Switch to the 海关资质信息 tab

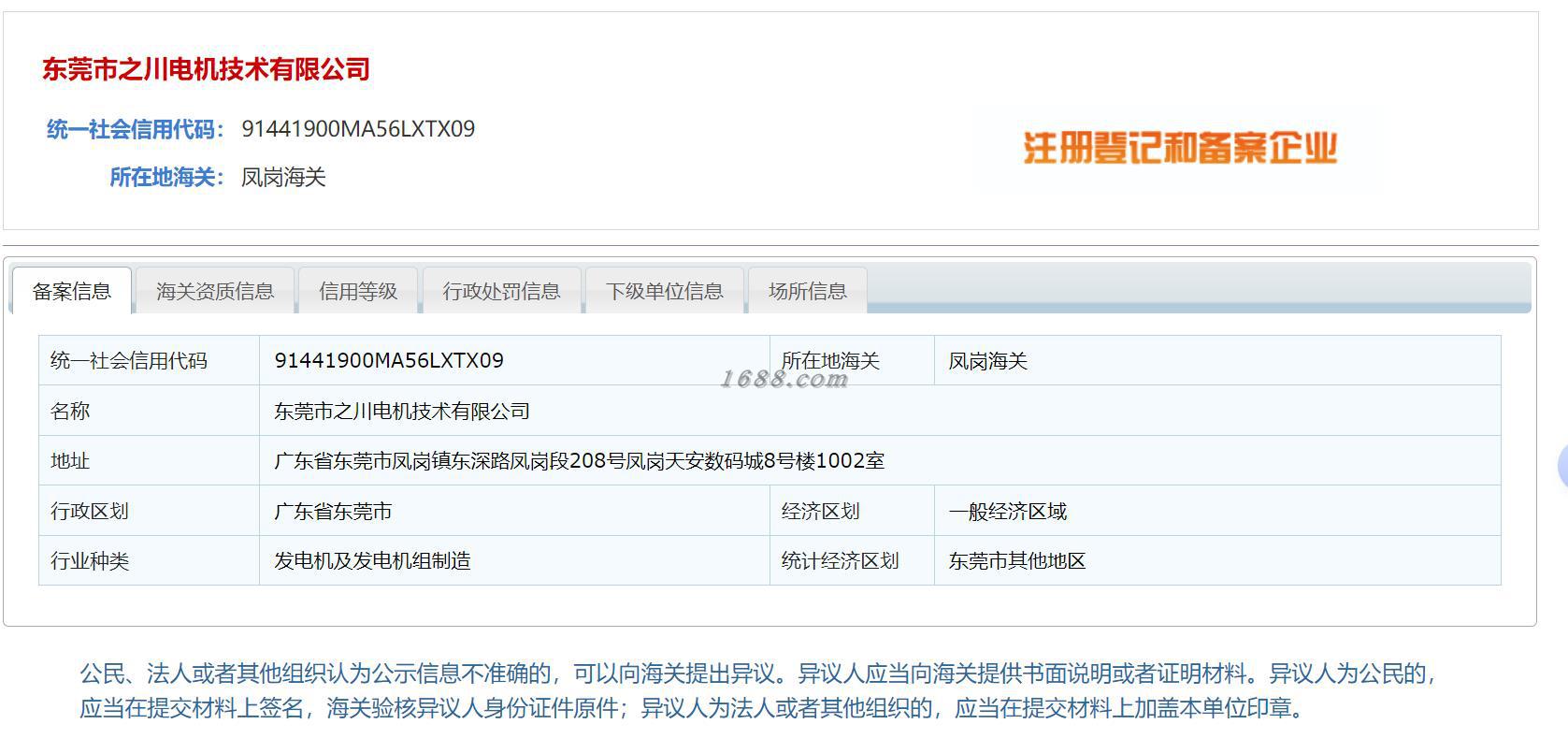(x=215, y=291)
